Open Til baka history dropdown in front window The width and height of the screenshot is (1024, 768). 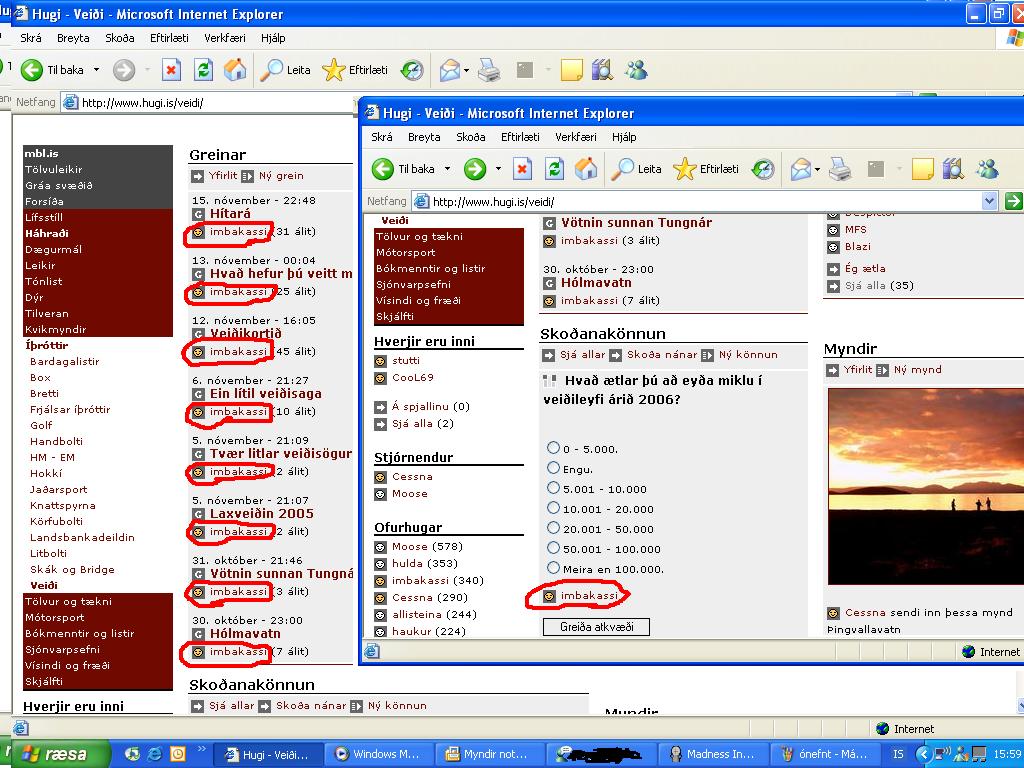[447, 168]
